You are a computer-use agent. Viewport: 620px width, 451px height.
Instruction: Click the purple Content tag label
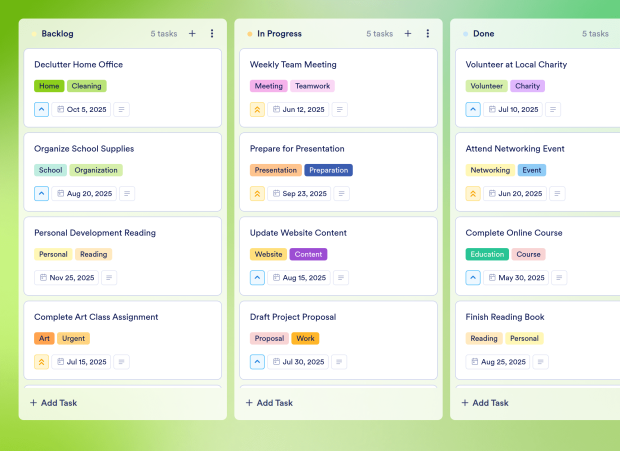(308, 254)
